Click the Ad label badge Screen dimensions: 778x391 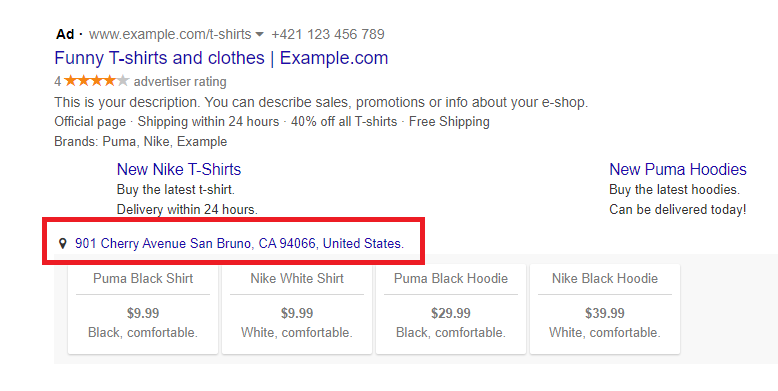click(65, 34)
